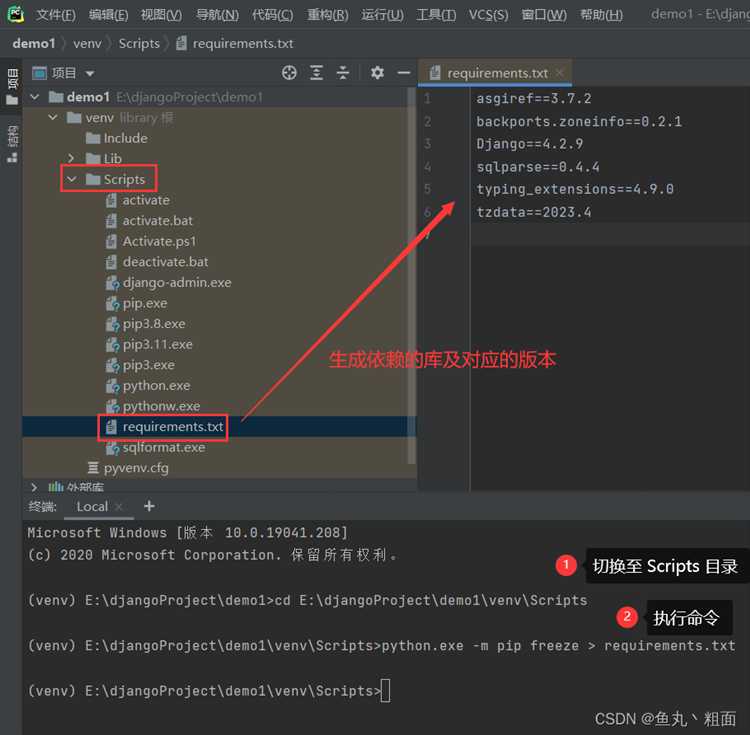The height and width of the screenshot is (735, 750).
Task: Click editor line backports.zoneinfo==0.2.1
Action: (x=579, y=121)
